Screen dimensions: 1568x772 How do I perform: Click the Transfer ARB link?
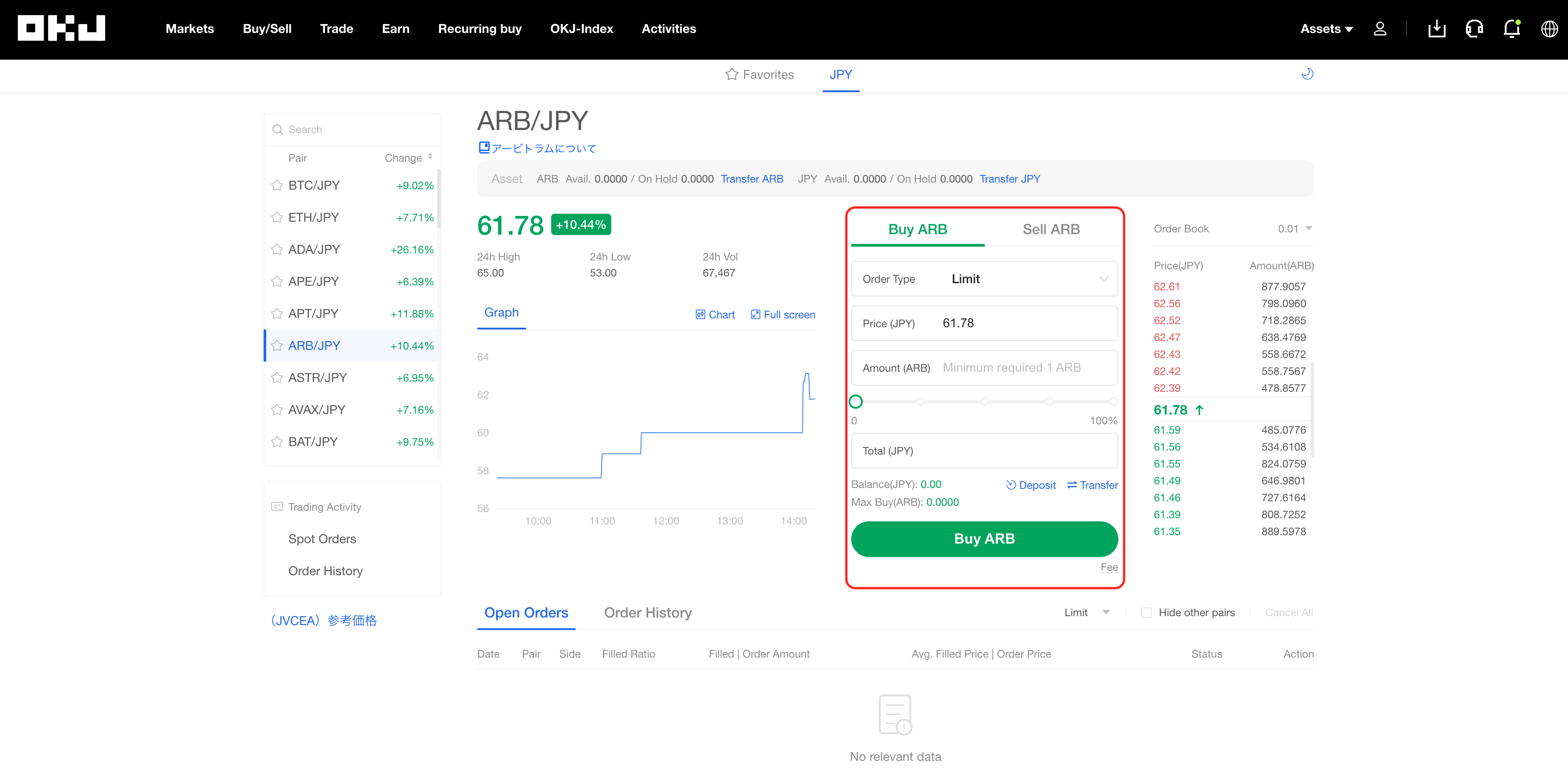click(x=752, y=179)
